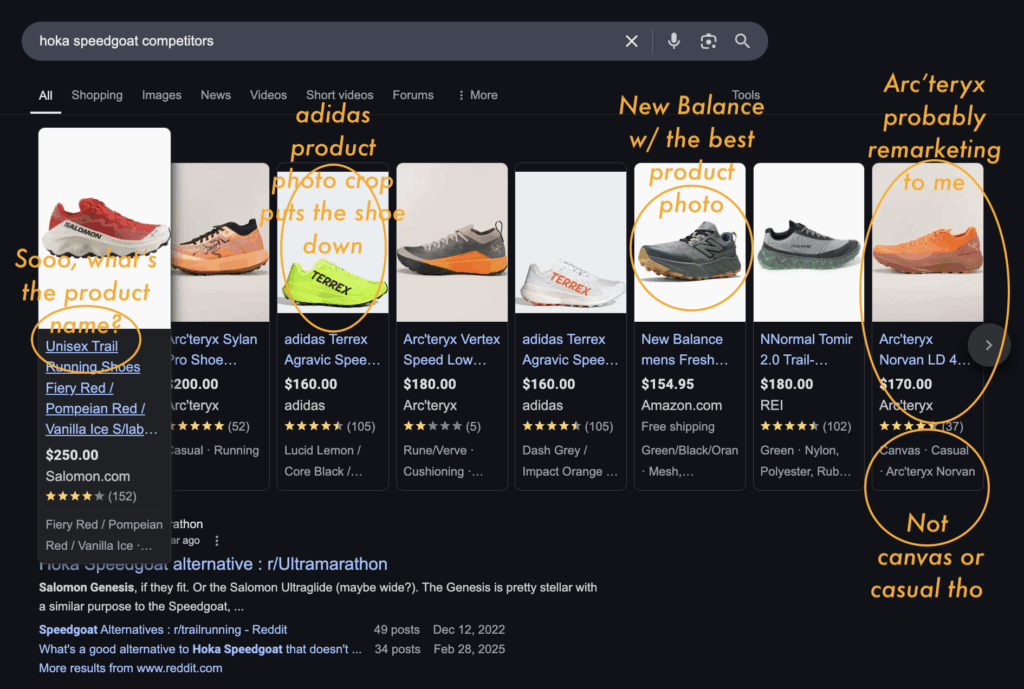Click the Salomon.com seller name
The image size is (1024, 689).
[x=88, y=477]
